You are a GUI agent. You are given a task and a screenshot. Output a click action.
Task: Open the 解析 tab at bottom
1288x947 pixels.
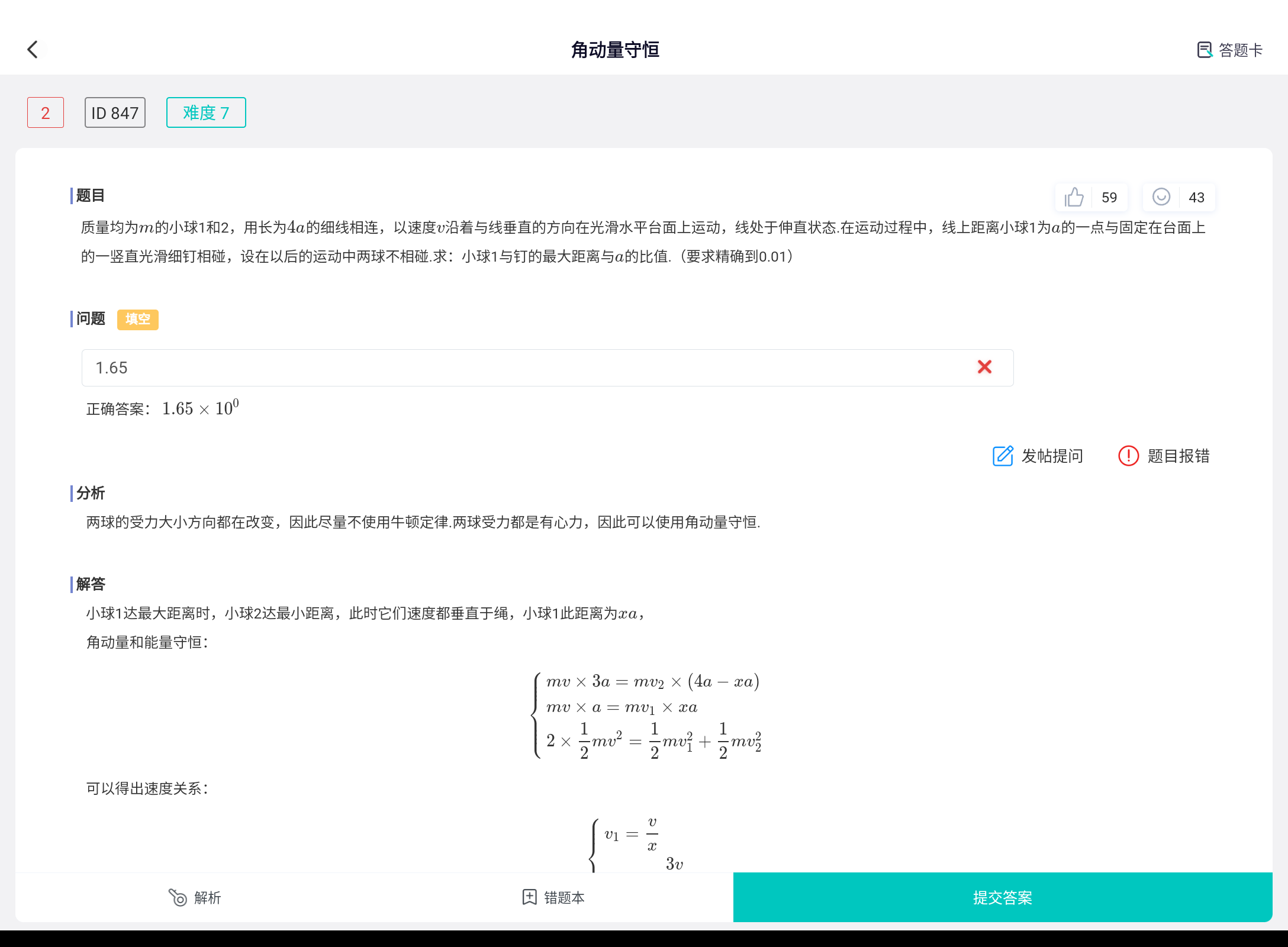[x=195, y=897]
